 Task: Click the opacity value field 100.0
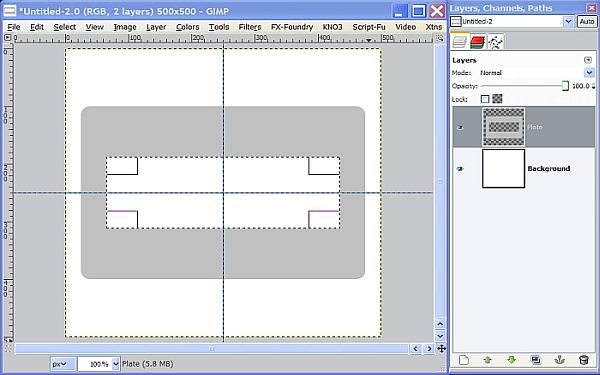tap(580, 86)
